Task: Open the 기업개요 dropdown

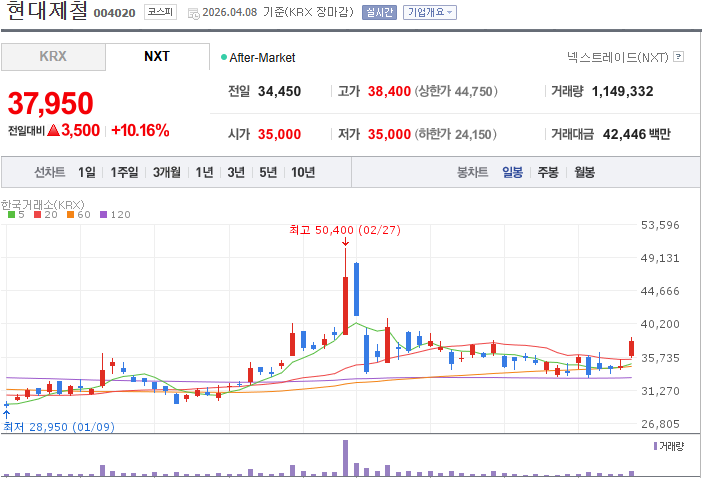Action: click(430, 13)
